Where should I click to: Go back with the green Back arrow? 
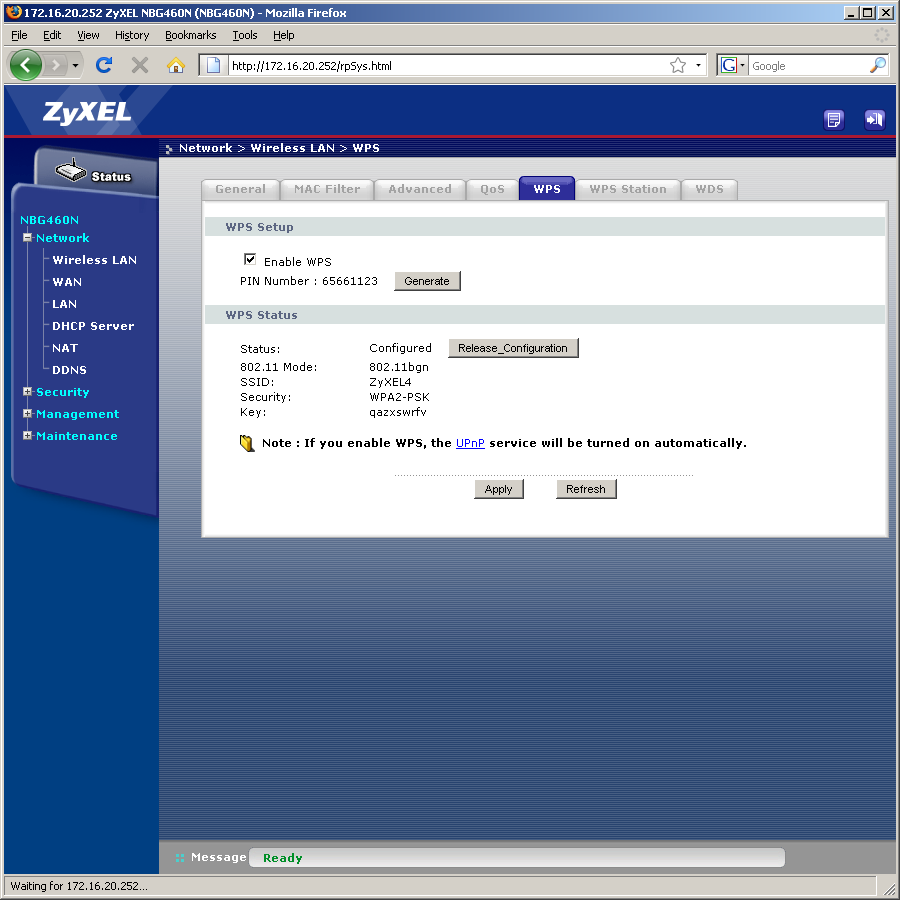click(x=25, y=65)
